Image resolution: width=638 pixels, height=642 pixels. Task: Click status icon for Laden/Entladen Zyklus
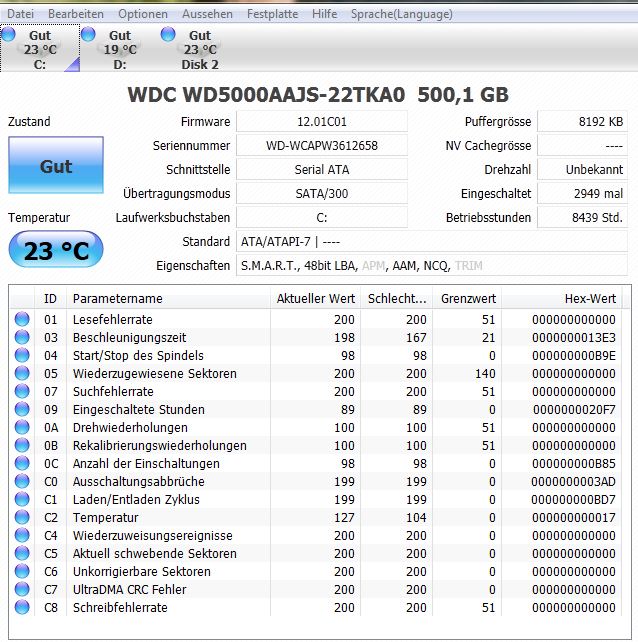(22, 499)
